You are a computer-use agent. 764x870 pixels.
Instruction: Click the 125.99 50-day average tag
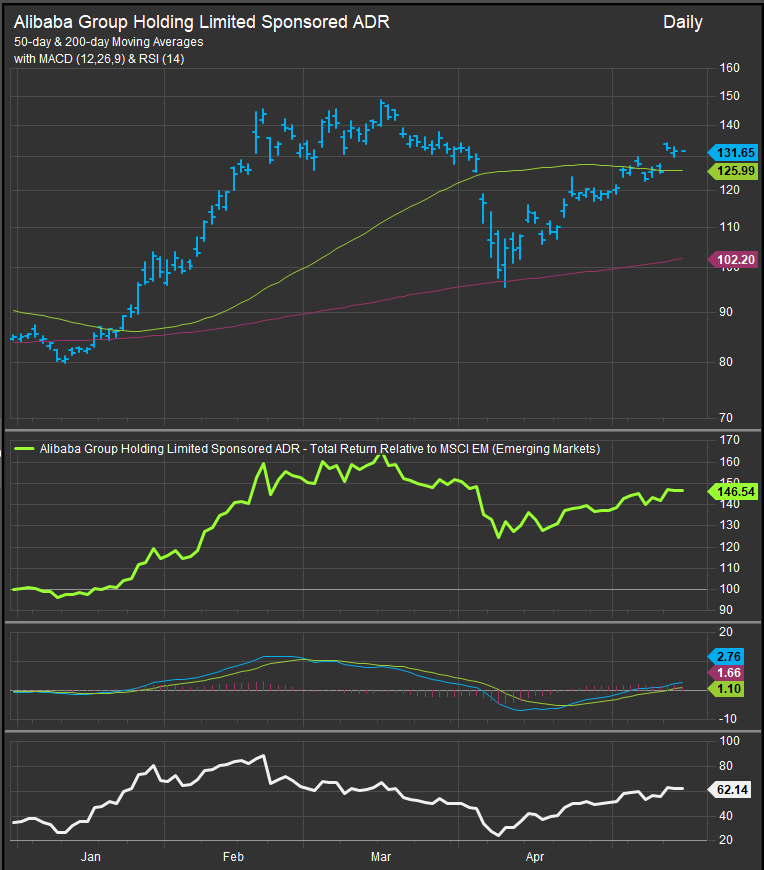pyautogui.click(x=732, y=171)
